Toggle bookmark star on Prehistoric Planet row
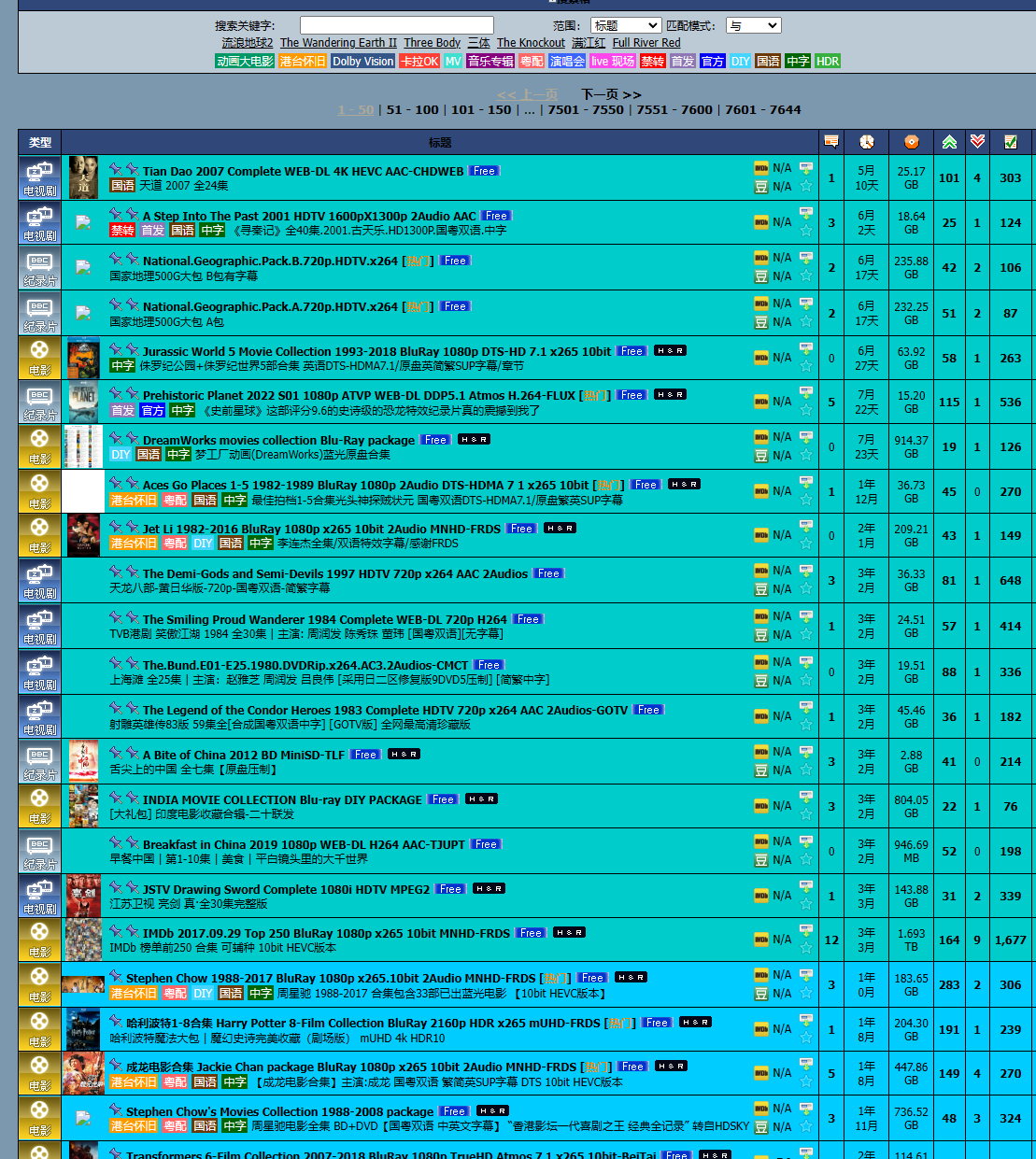 point(805,411)
